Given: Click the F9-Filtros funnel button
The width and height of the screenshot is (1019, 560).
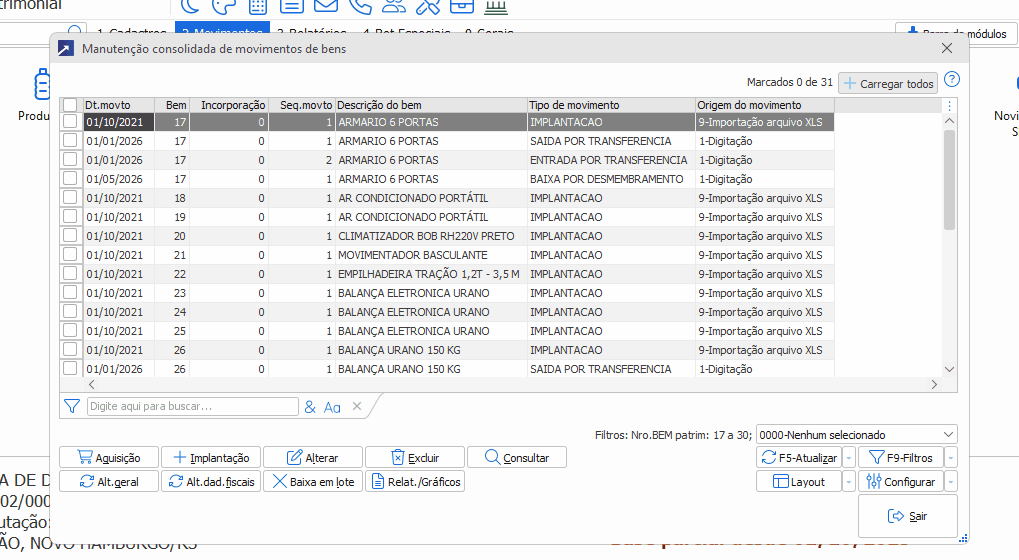Looking at the screenshot, I should point(901,457).
